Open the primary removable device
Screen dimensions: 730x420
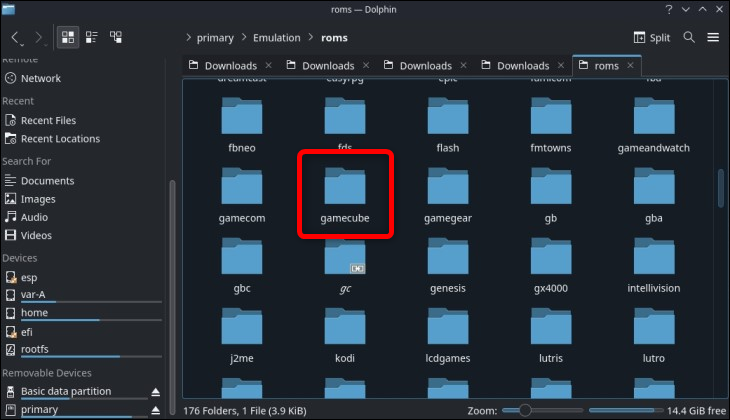pyautogui.click(x=39, y=410)
